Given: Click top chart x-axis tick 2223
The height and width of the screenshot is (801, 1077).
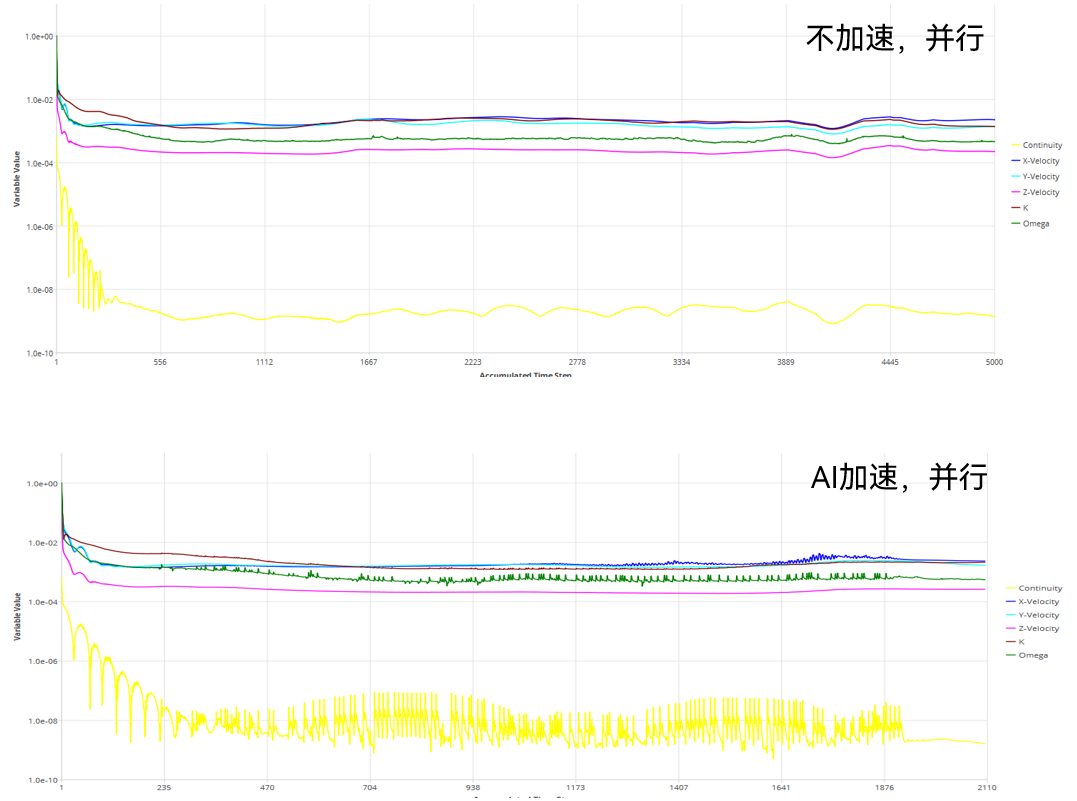Looking at the screenshot, I should [x=473, y=362].
